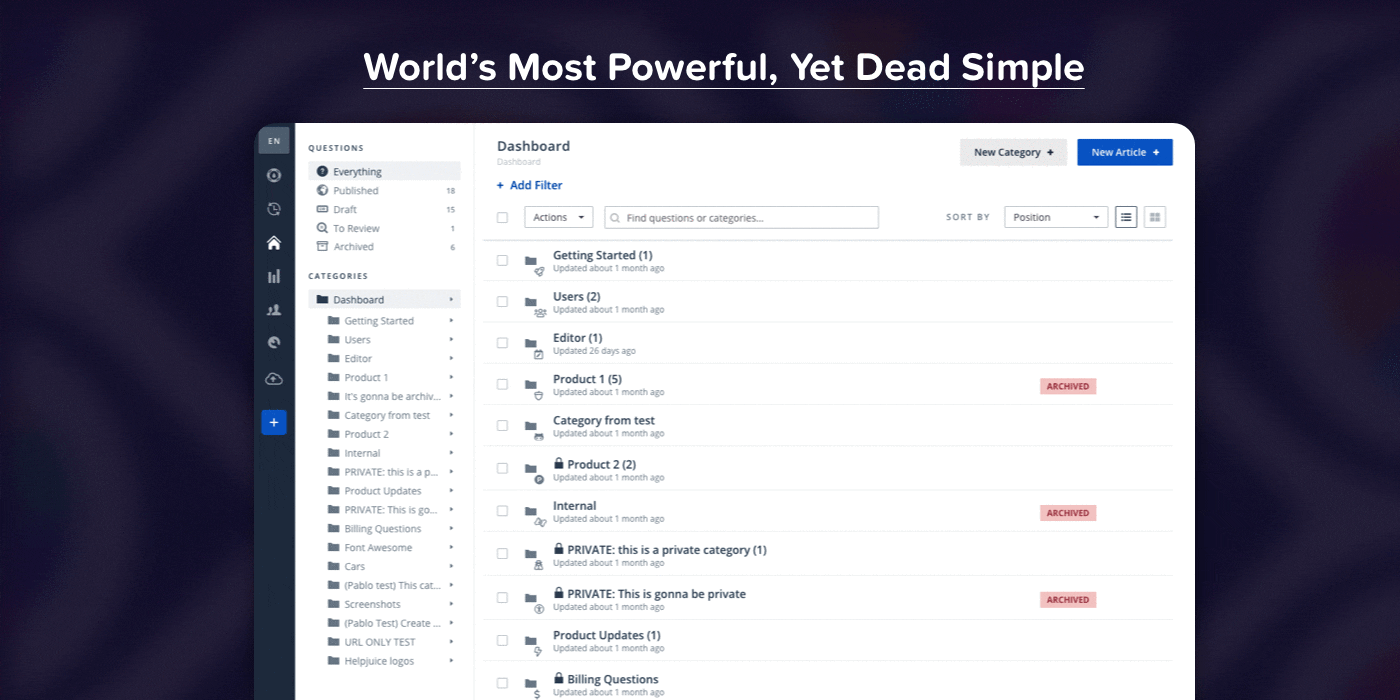
Task: Check the Internal row checkbox
Action: tap(502, 510)
